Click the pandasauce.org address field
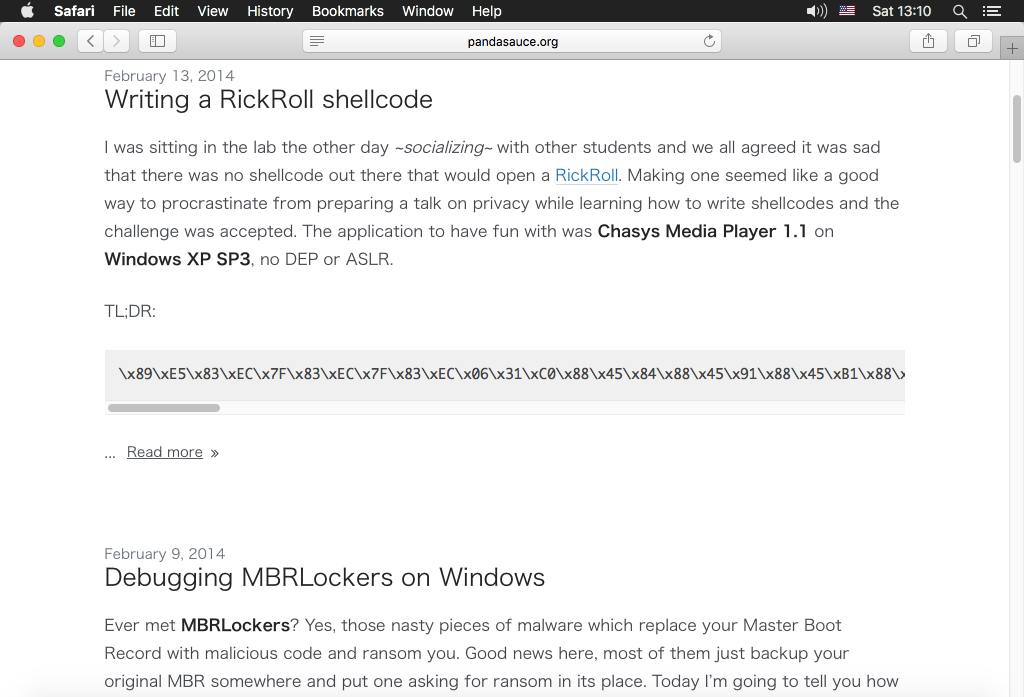Image resolution: width=1024 pixels, height=697 pixels. pyautogui.click(x=512, y=41)
